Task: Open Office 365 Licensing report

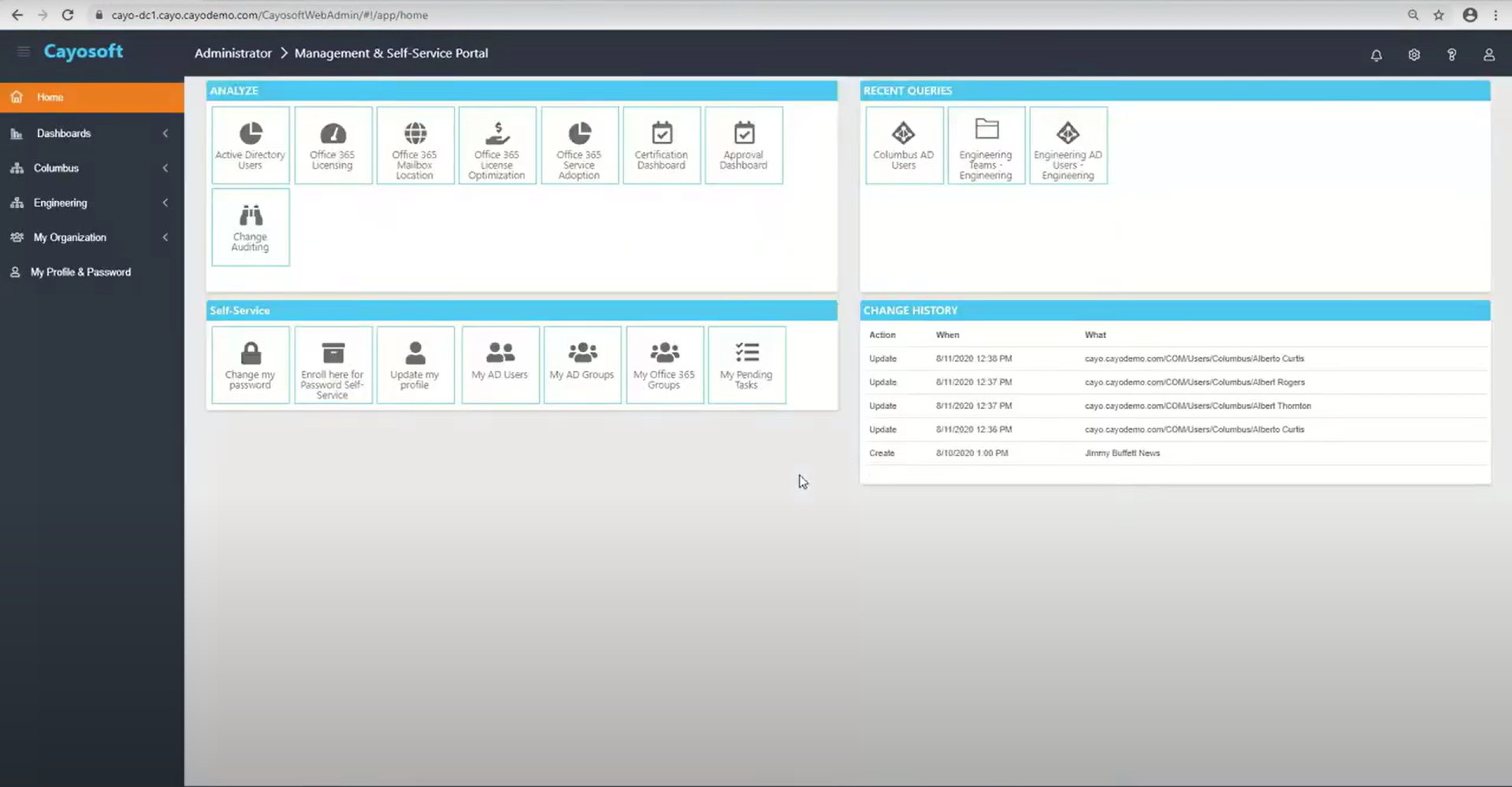Action: [332, 146]
